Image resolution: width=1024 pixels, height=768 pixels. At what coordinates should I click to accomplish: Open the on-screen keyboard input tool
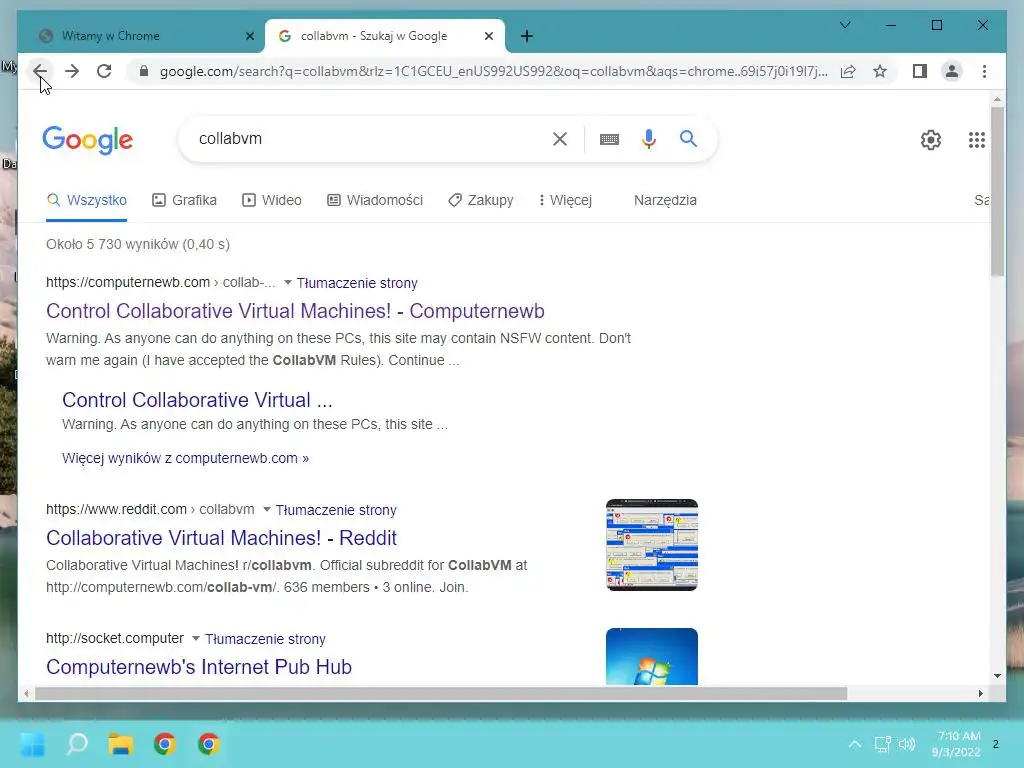(609, 139)
